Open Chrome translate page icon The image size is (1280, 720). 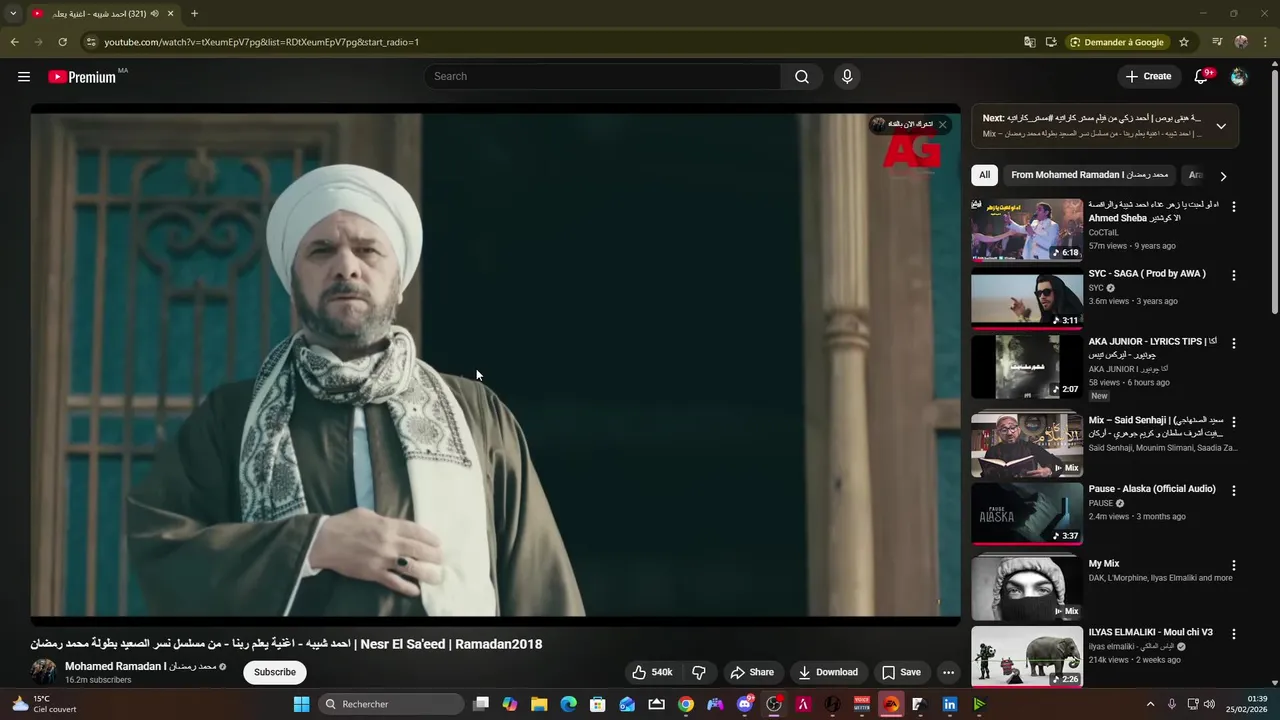point(1029,42)
